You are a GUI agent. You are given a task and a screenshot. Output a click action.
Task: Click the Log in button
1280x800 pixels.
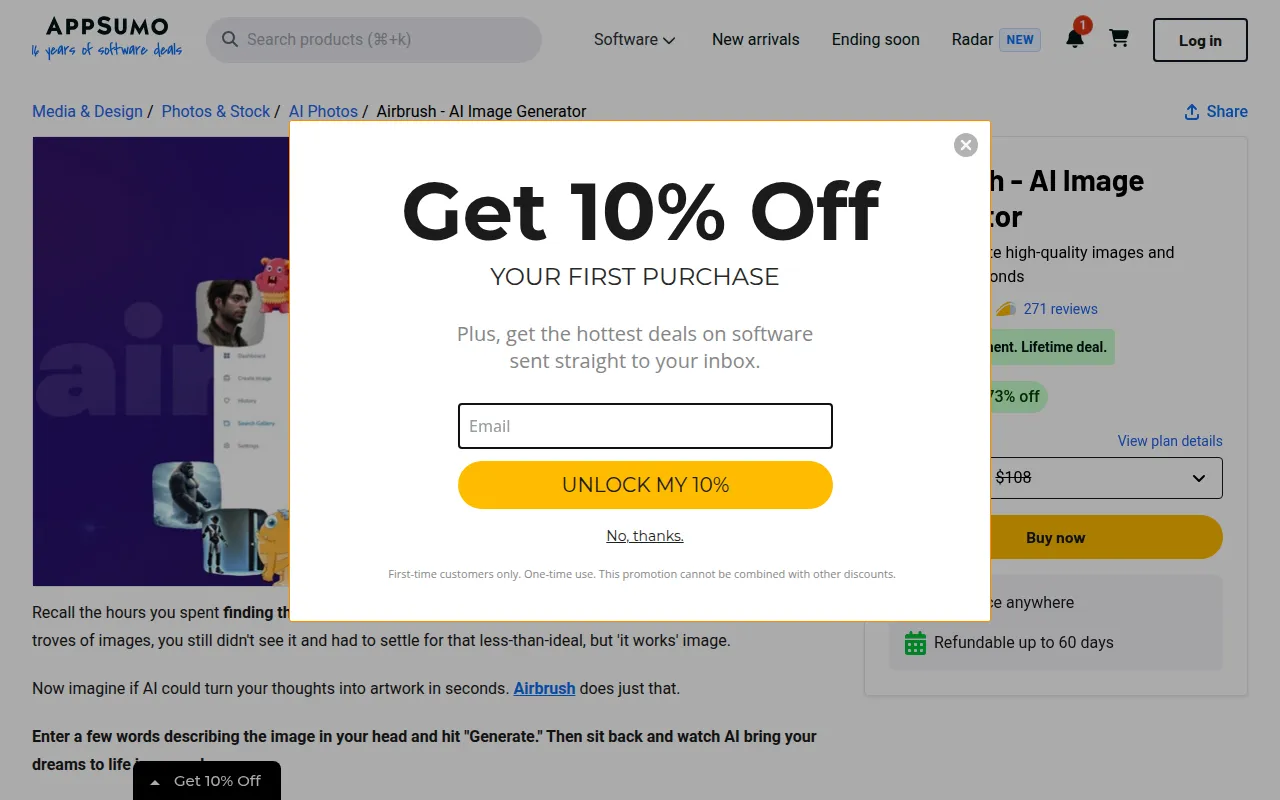[x=1200, y=40]
